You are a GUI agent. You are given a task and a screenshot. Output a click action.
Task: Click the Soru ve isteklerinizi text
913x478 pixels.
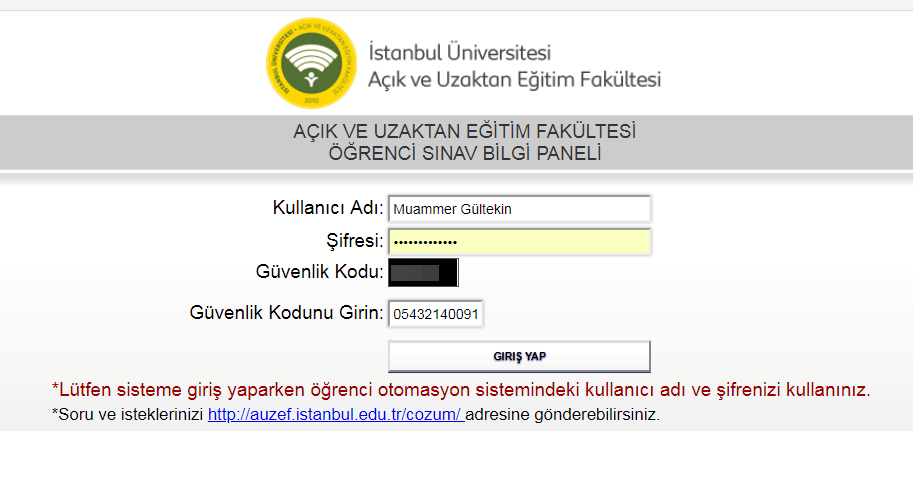pyautogui.click(x=128, y=415)
